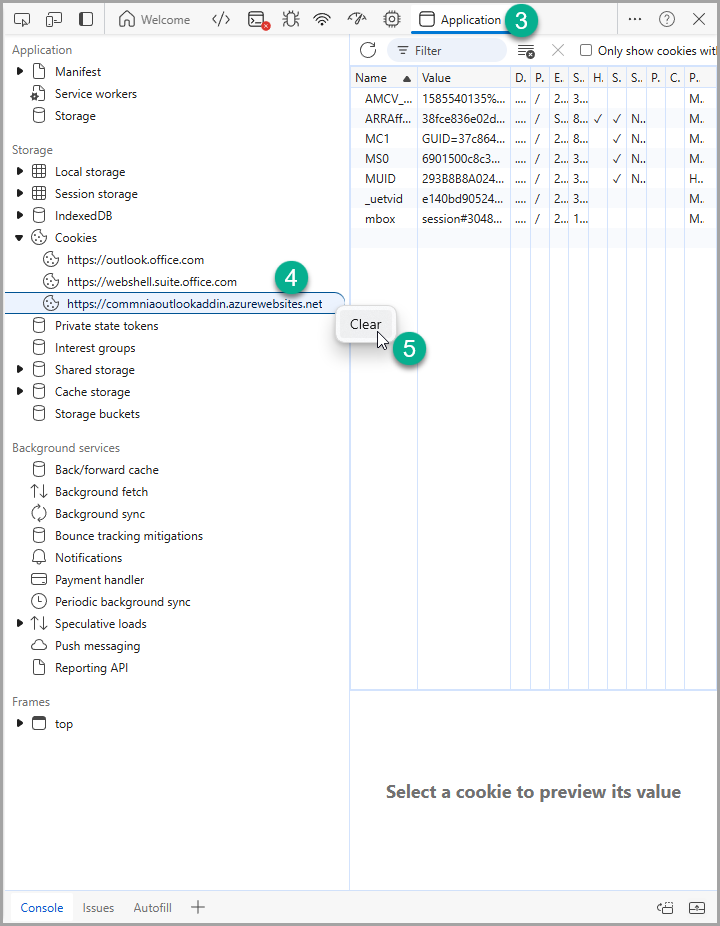Expand IndexedDB
The height and width of the screenshot is (926, 720).
pos(19,216)
